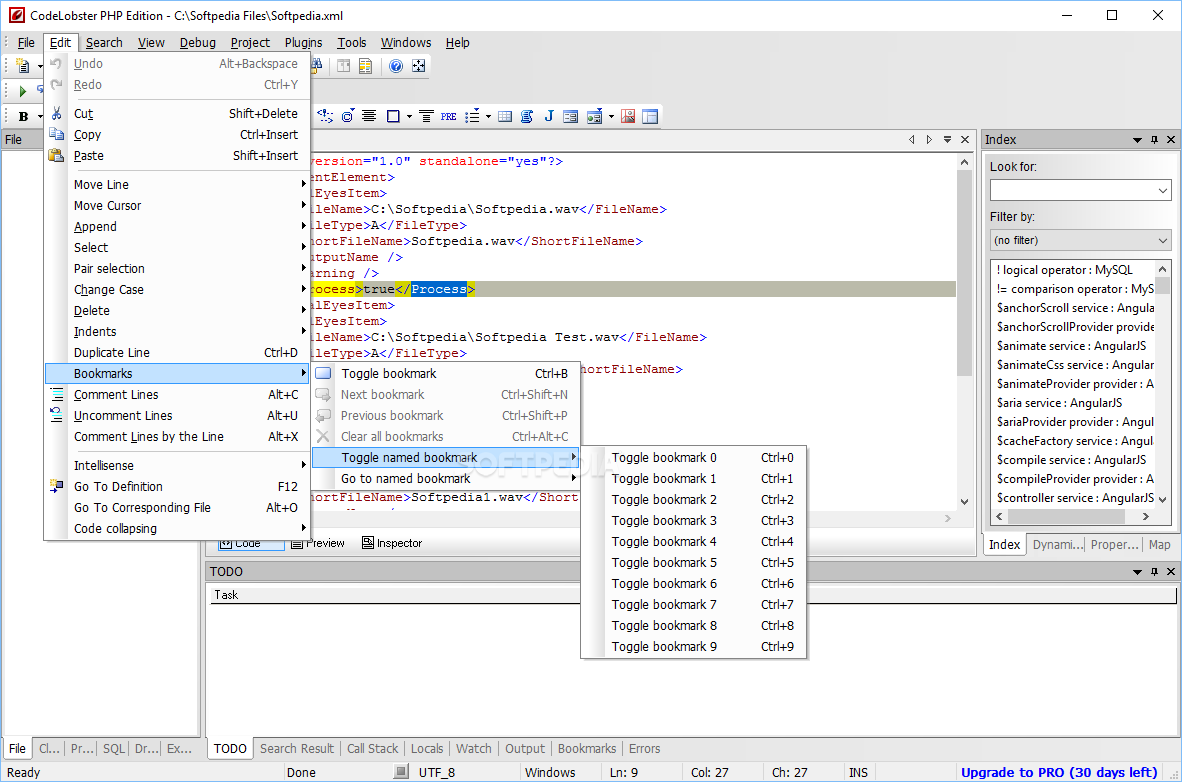Click the New file toolbar icon

(x=23, y=66)
